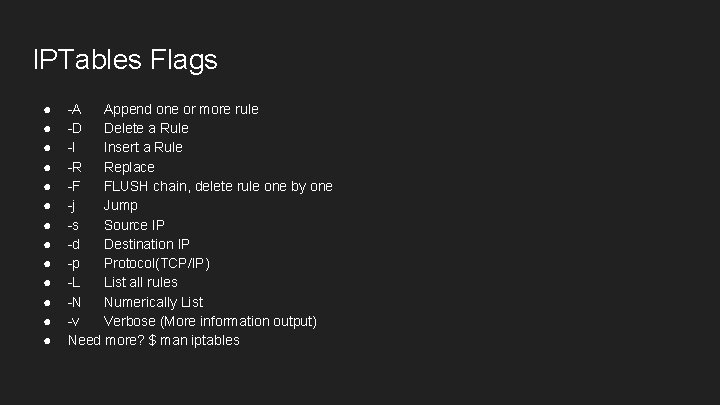Click "FLUSH chain, delete rule one by one"

click(x=218, y=186)
